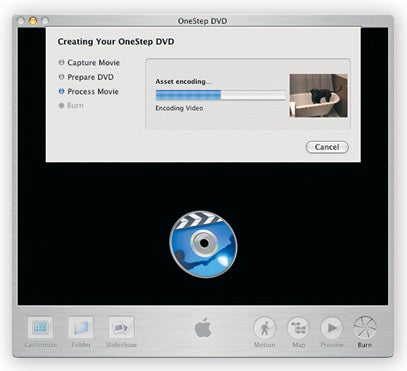Minimize the window with the yellow button

point(32,21)
